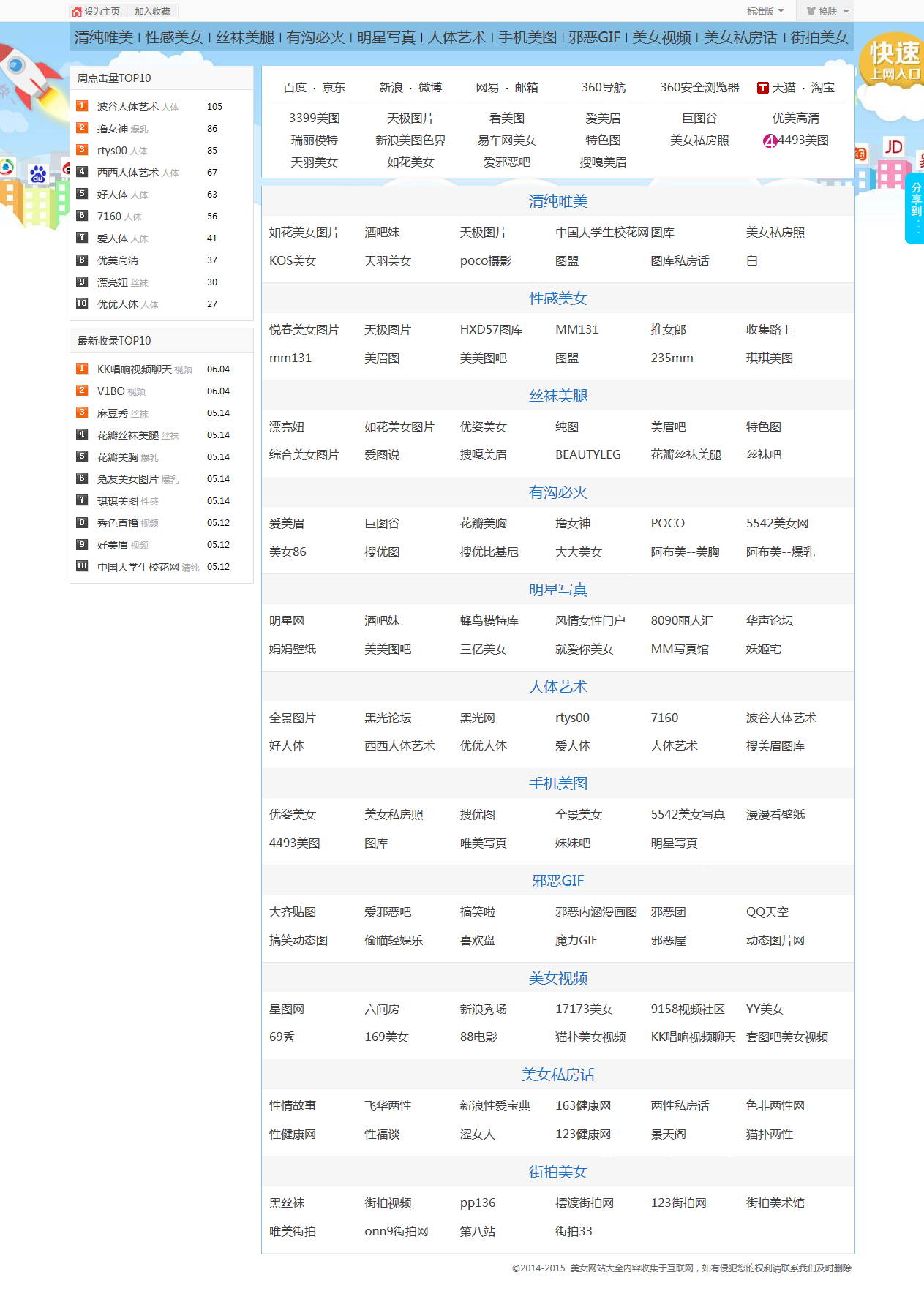
Task: Select 手机美图 in the top navigation bar
Action: (x=528, y=37)
